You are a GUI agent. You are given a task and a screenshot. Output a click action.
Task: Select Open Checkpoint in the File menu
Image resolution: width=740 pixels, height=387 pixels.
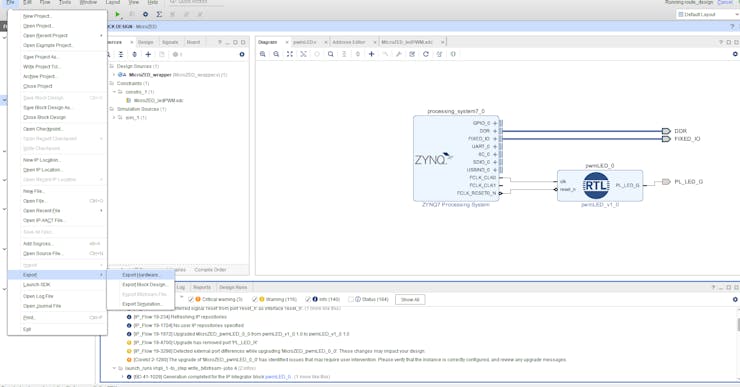57,129
